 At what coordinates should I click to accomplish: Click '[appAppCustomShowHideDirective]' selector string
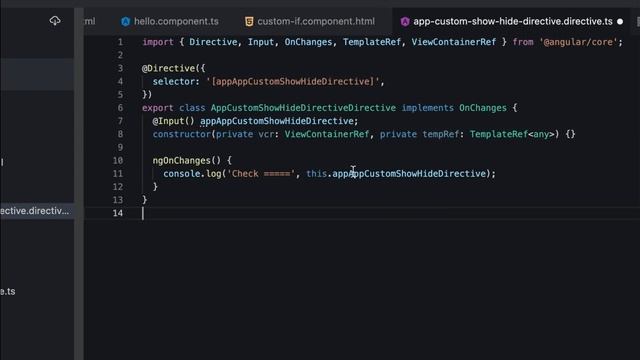pyautogui.click(x=293, y=82)
